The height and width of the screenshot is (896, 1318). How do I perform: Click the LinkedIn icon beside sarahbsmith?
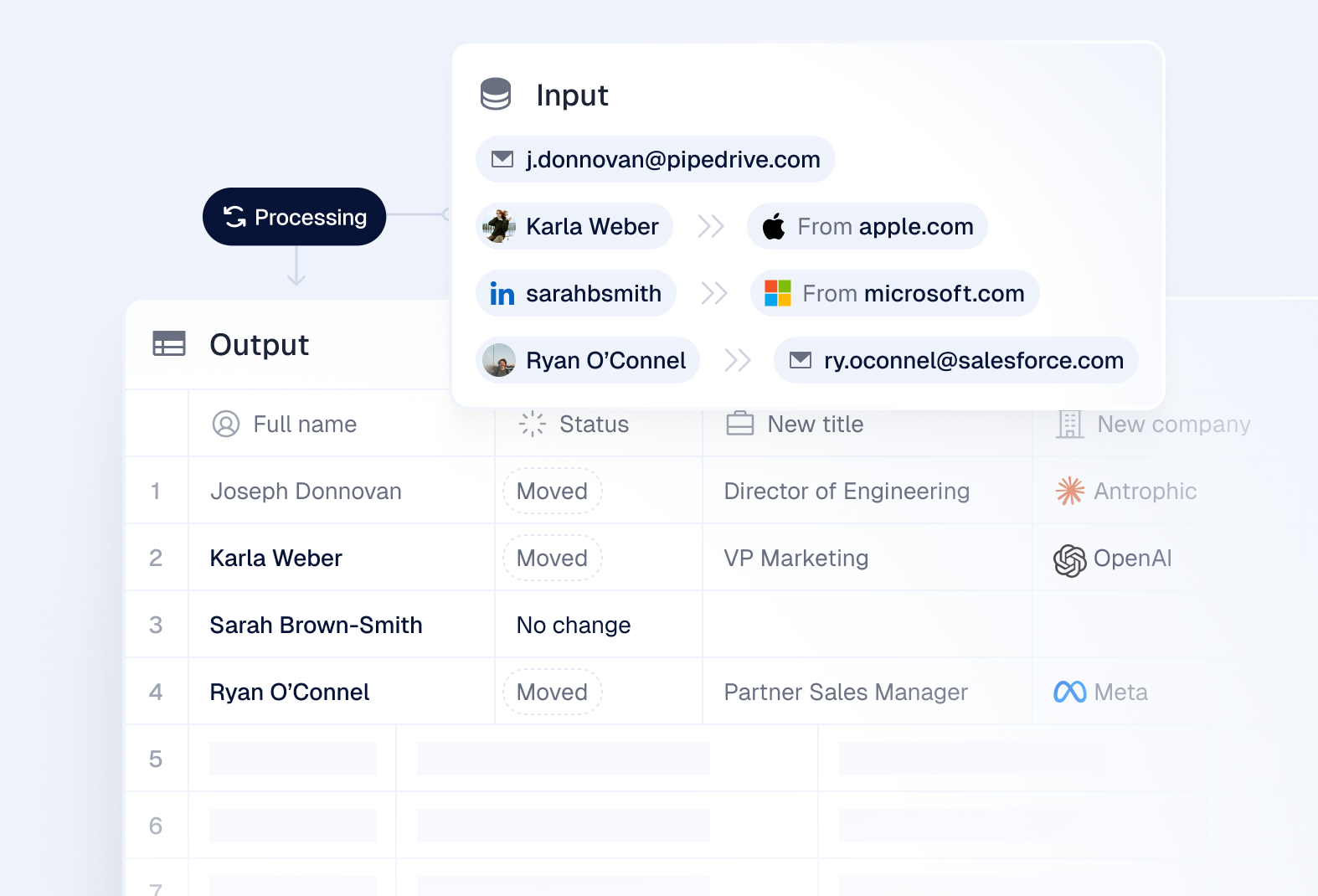click(x=502, y=294)
